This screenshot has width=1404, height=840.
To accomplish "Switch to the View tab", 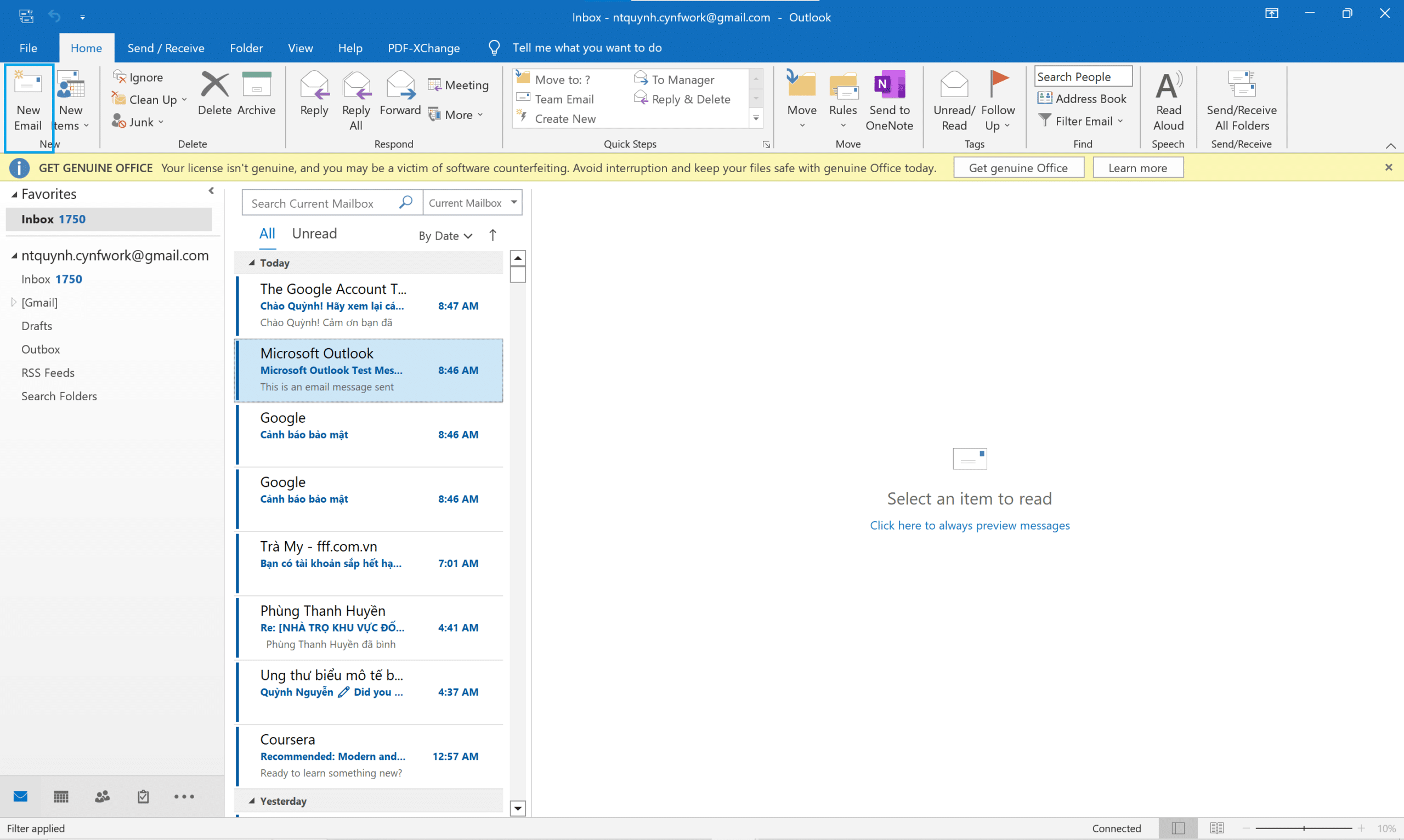I will click(300, 48).
